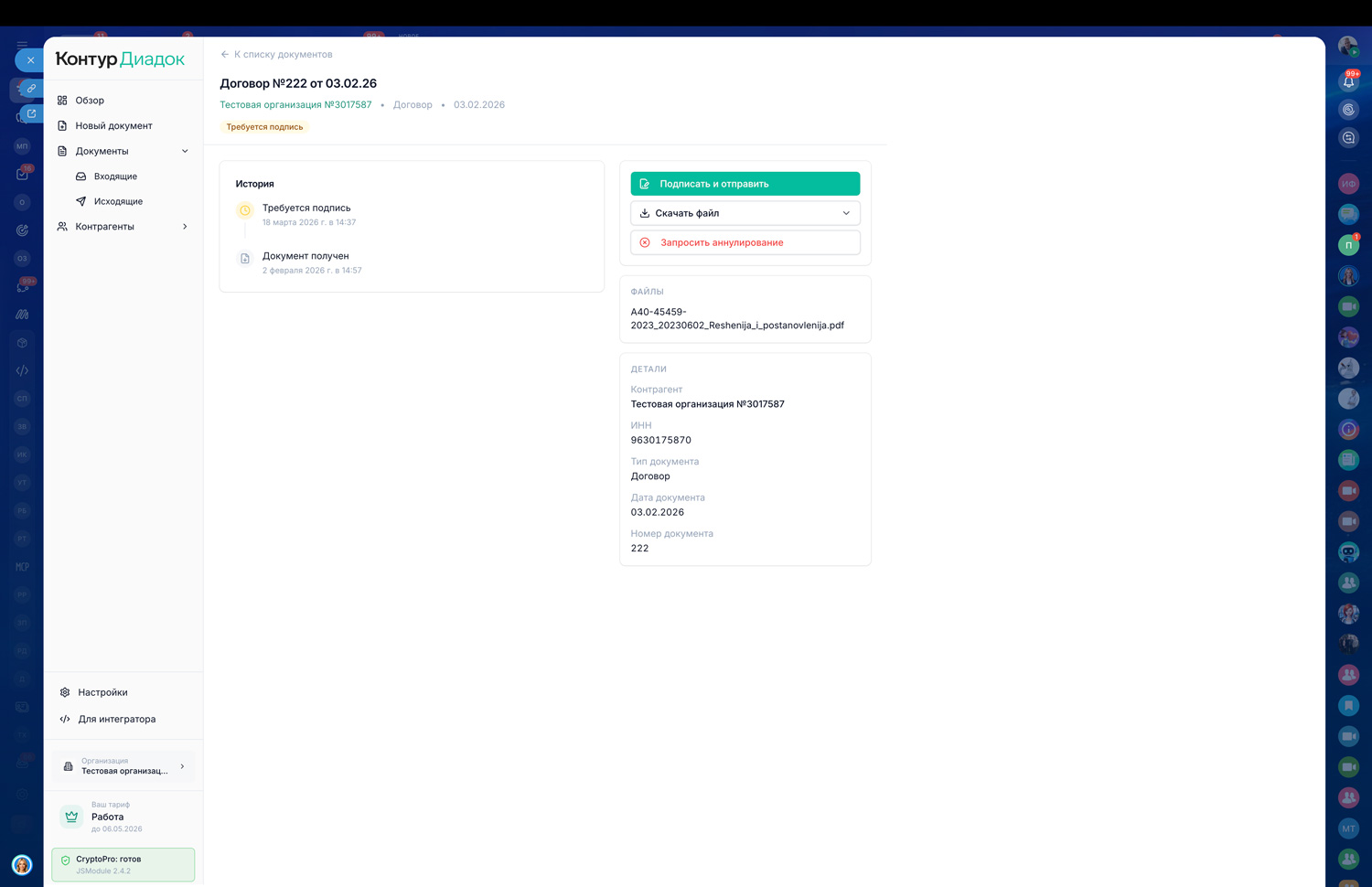Screen dimensions: 1372x887
Task: Open the organization switcher panel
Action: click(123, 766)
